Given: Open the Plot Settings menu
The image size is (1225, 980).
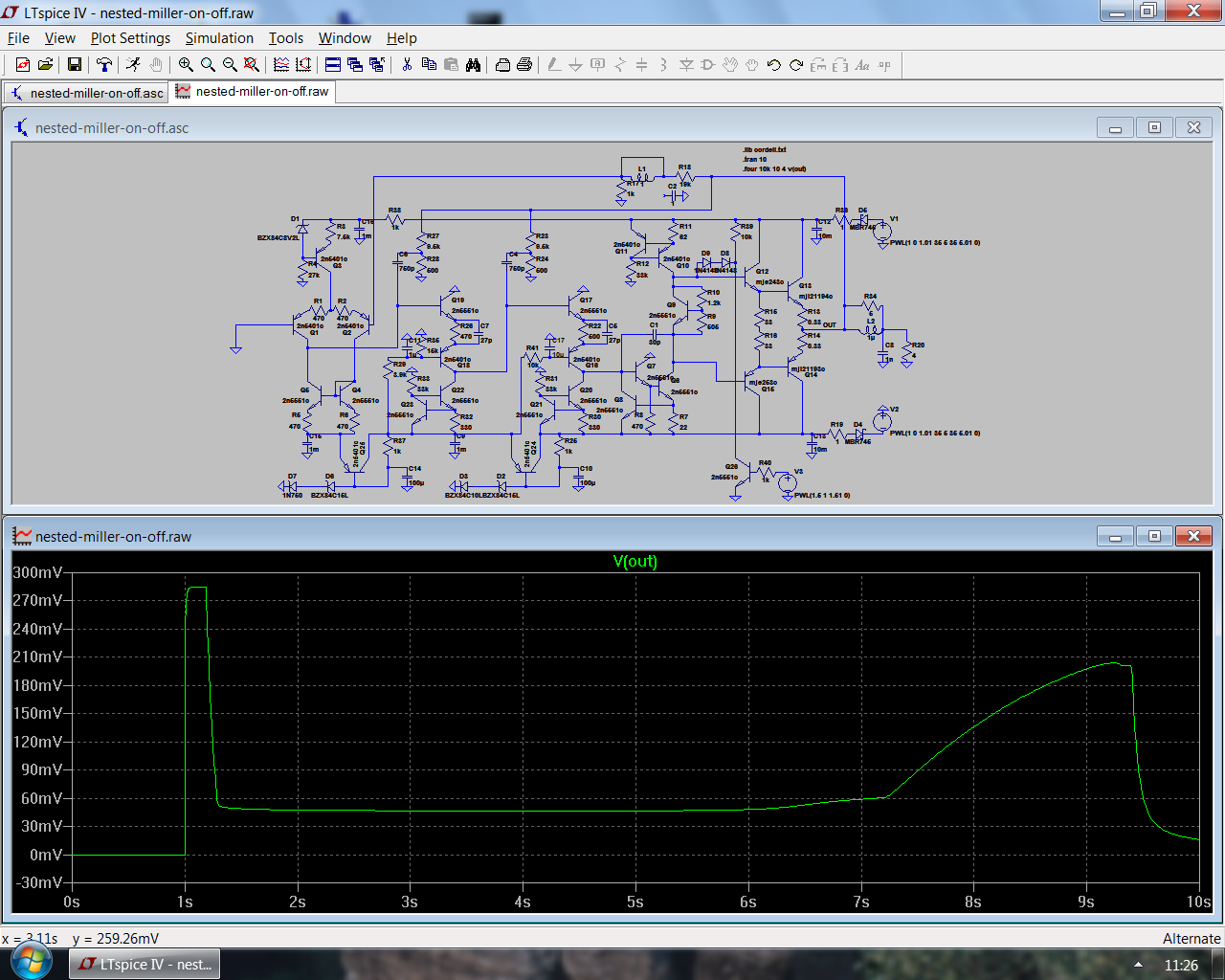Looking at the screenshot, I should click(130, 38).
